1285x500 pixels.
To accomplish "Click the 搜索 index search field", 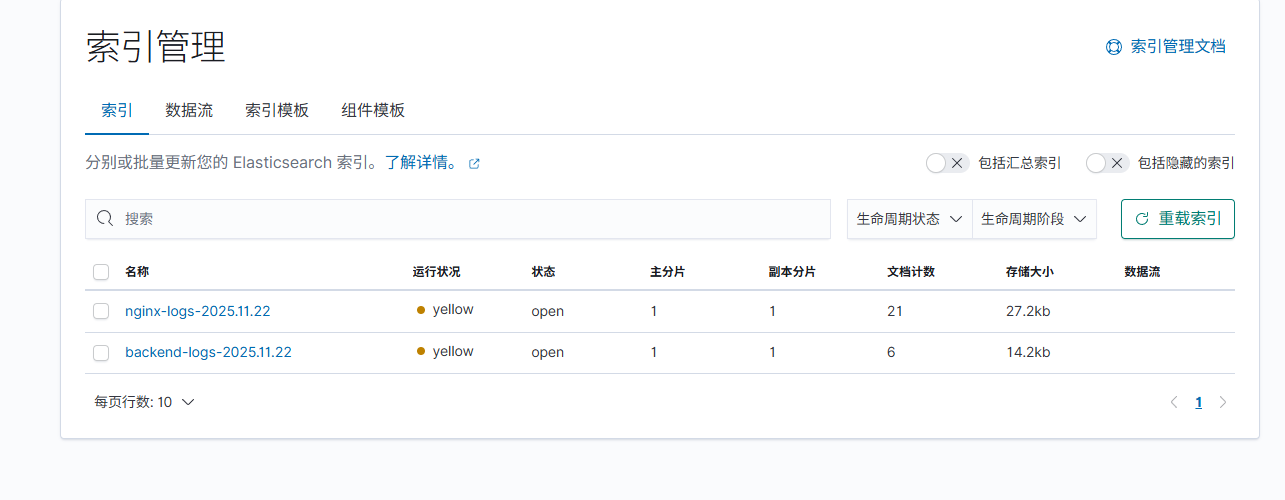I will pyautogui.click(x=470, y=219).
